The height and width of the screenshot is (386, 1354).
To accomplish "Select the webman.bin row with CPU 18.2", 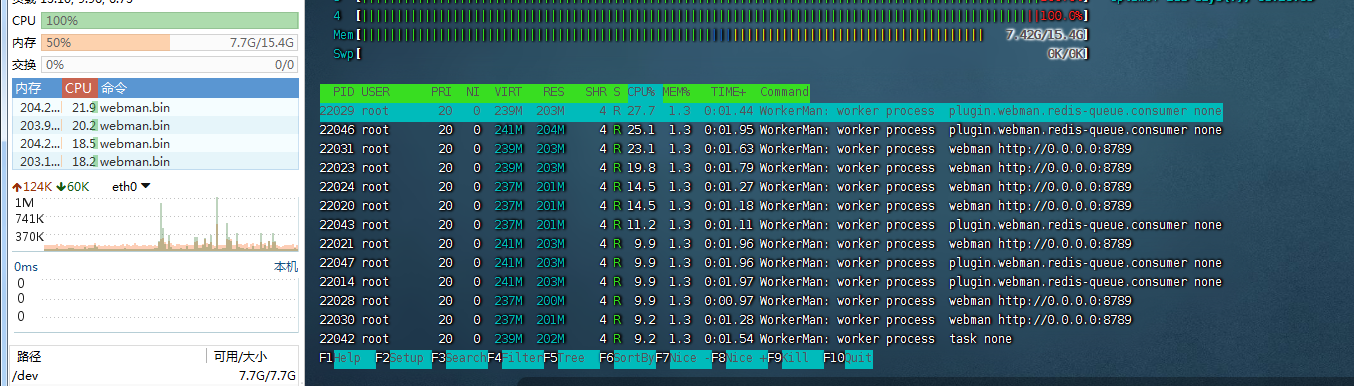I will 155,161.
